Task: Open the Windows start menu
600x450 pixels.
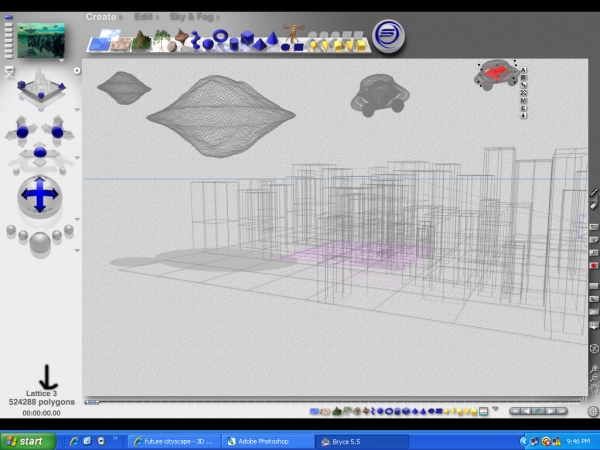Action: point(28,441)
